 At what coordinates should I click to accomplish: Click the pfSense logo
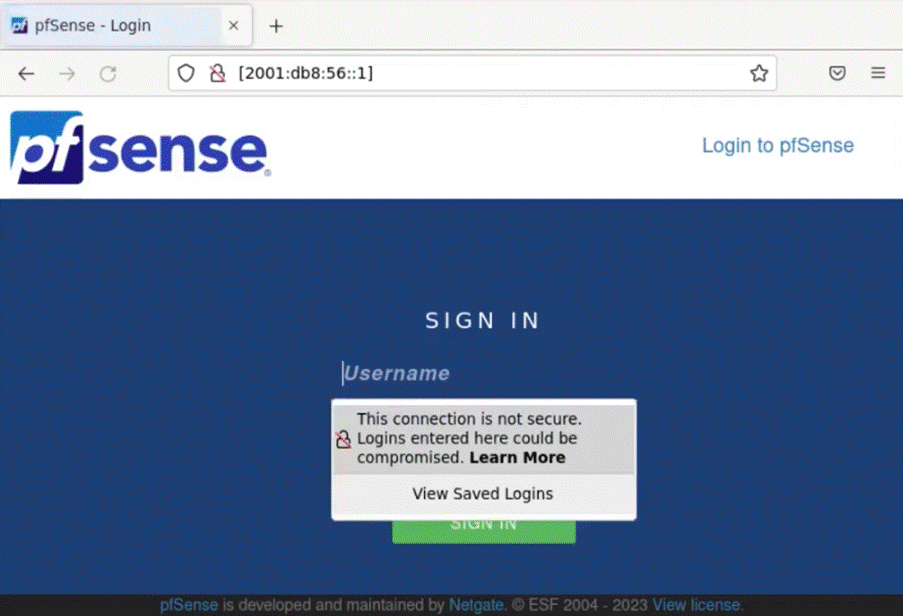coord(140,147)
